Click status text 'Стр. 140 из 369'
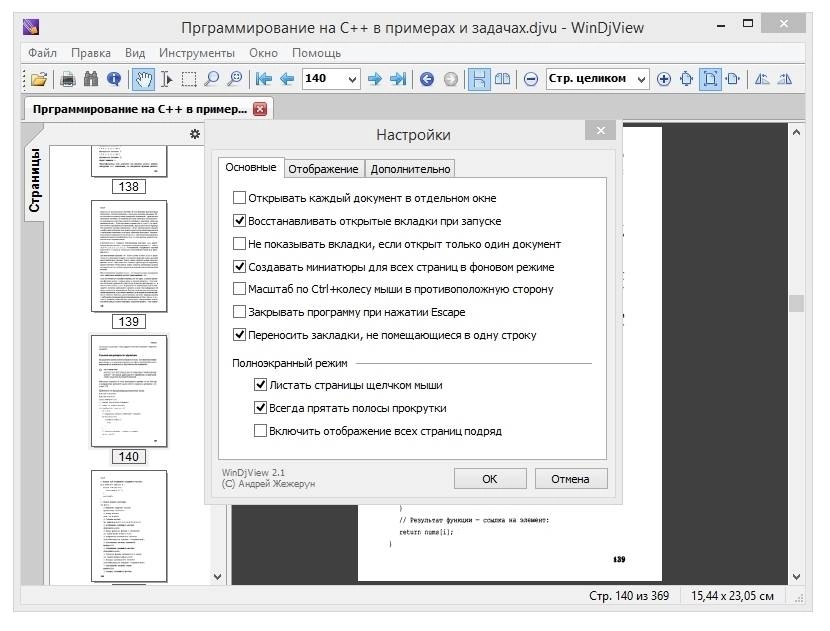 (629, 596)
